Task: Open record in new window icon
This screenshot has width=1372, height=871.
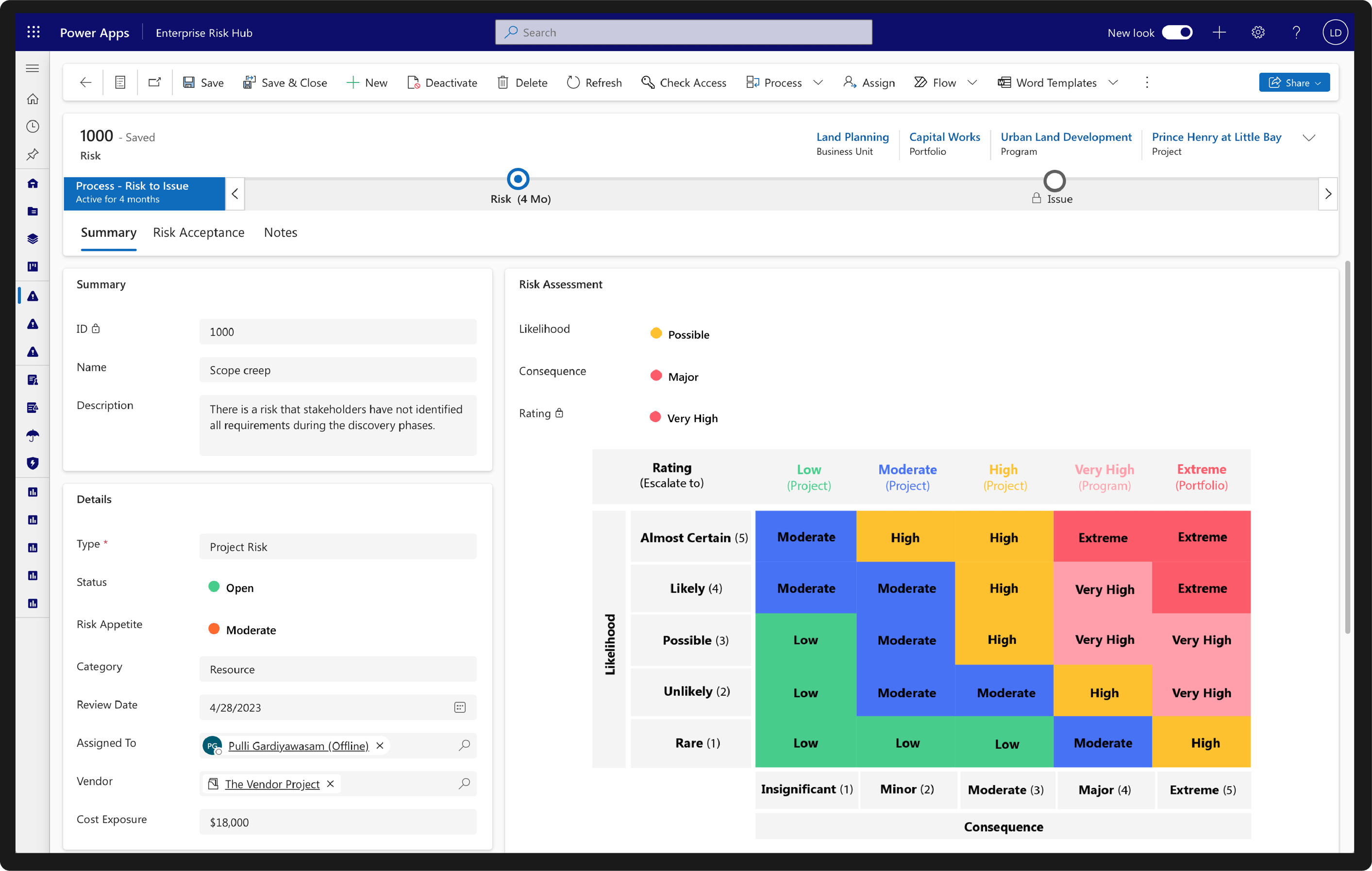Action: (x=154, y=82)
